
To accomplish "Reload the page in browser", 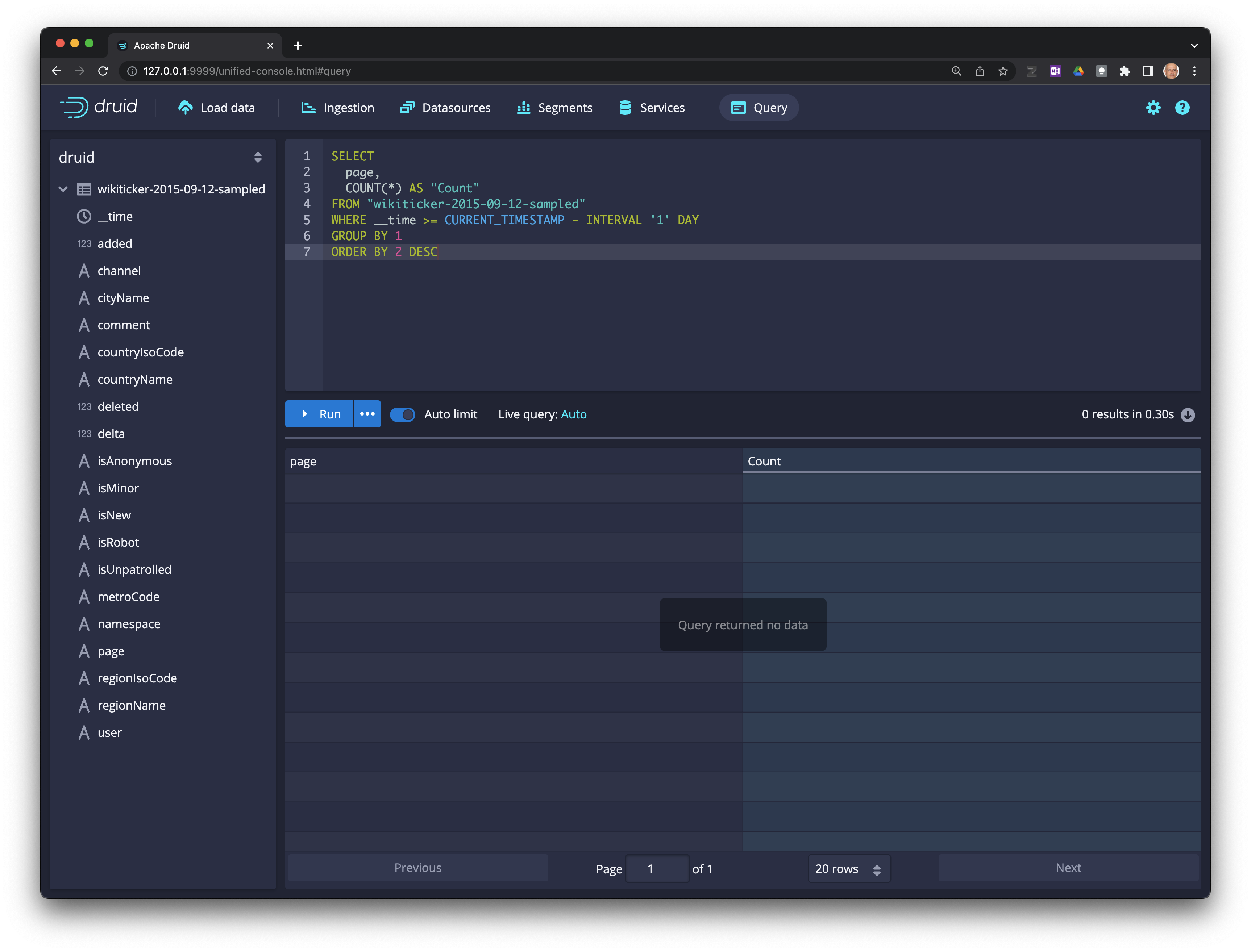I will tap(103, 71).
